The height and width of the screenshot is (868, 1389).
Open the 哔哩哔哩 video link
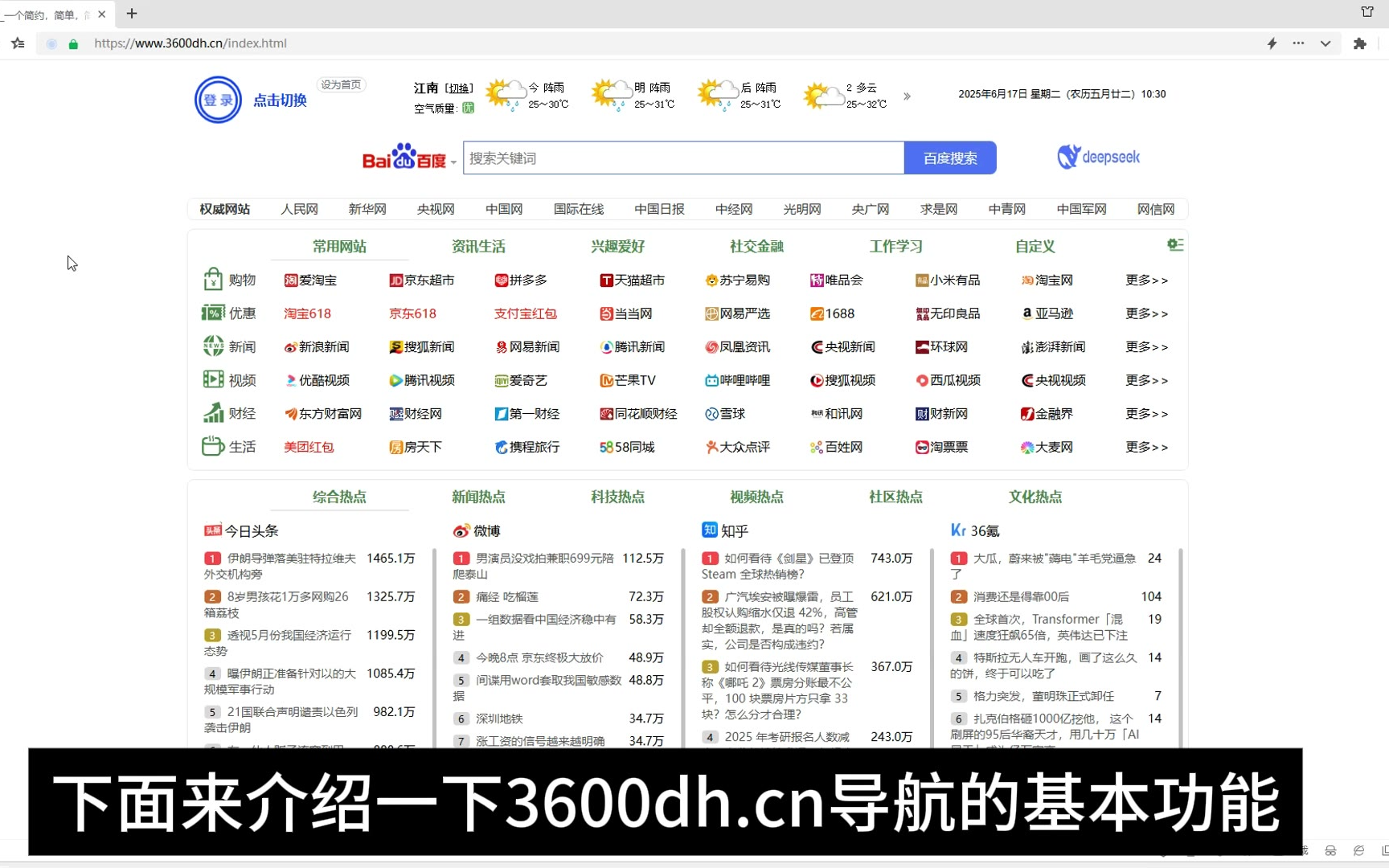[737, 380]
